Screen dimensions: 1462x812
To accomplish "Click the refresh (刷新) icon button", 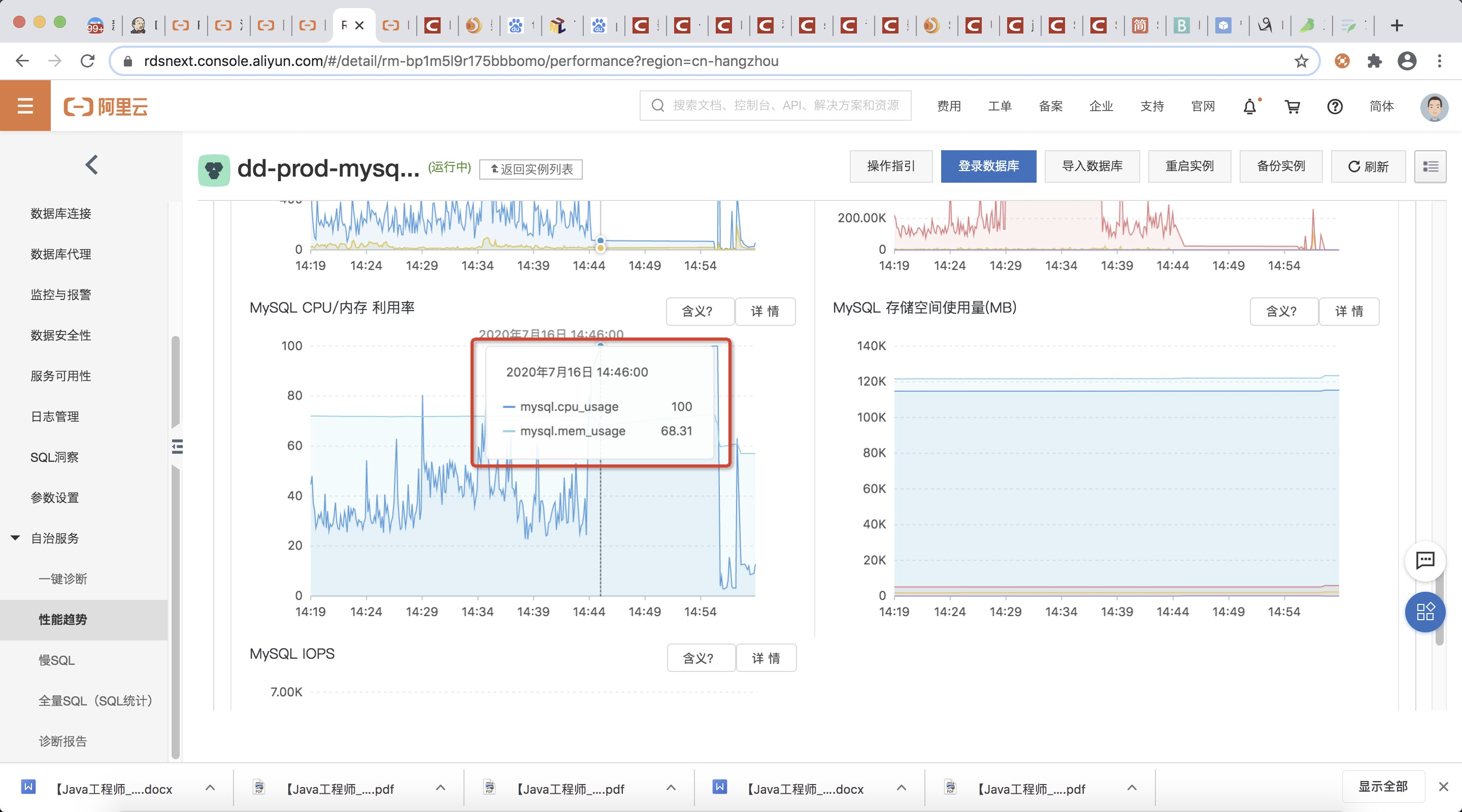I will click(x=1368, y=166).
